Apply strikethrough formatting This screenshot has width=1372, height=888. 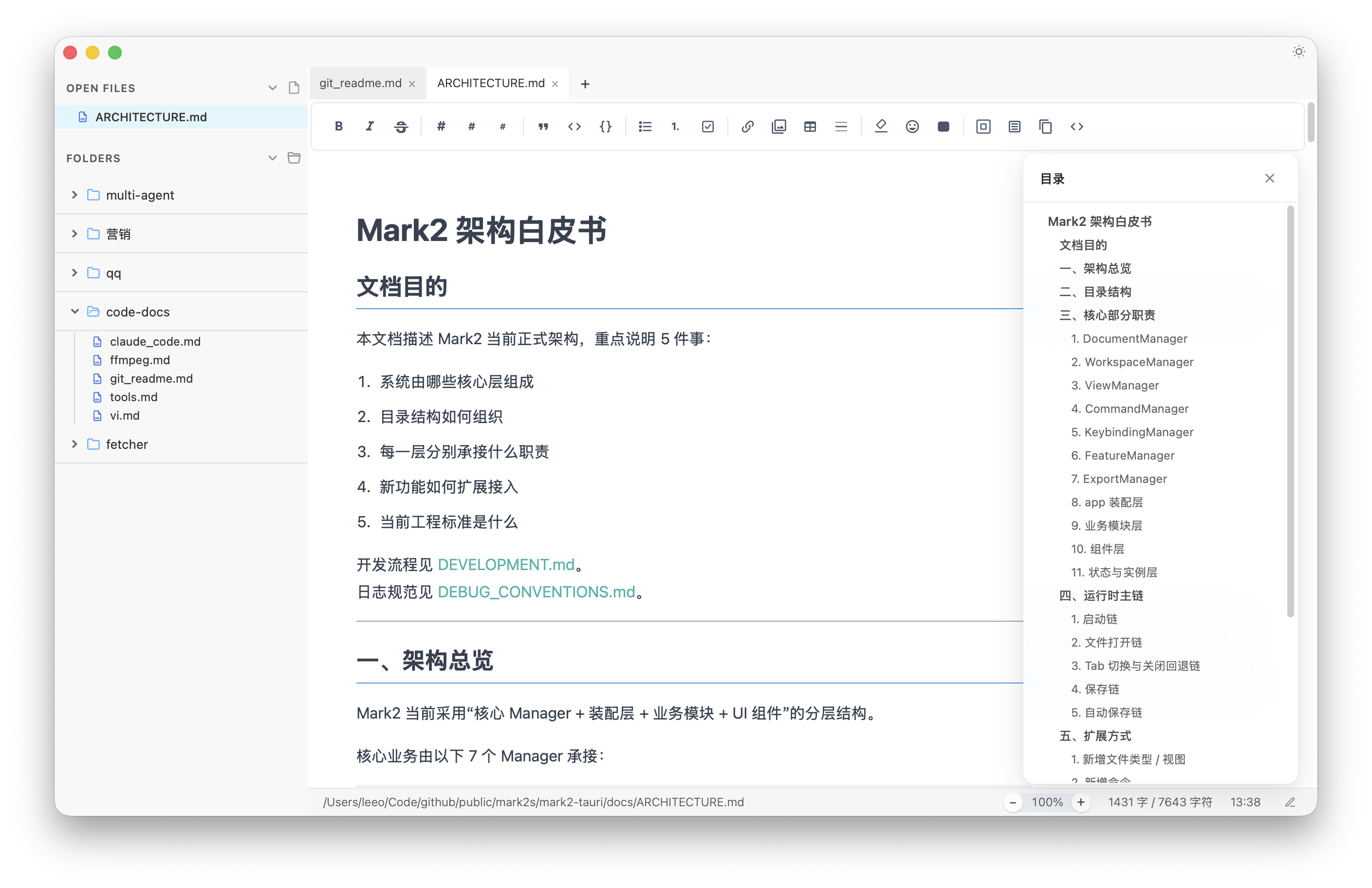coord(401,126)
